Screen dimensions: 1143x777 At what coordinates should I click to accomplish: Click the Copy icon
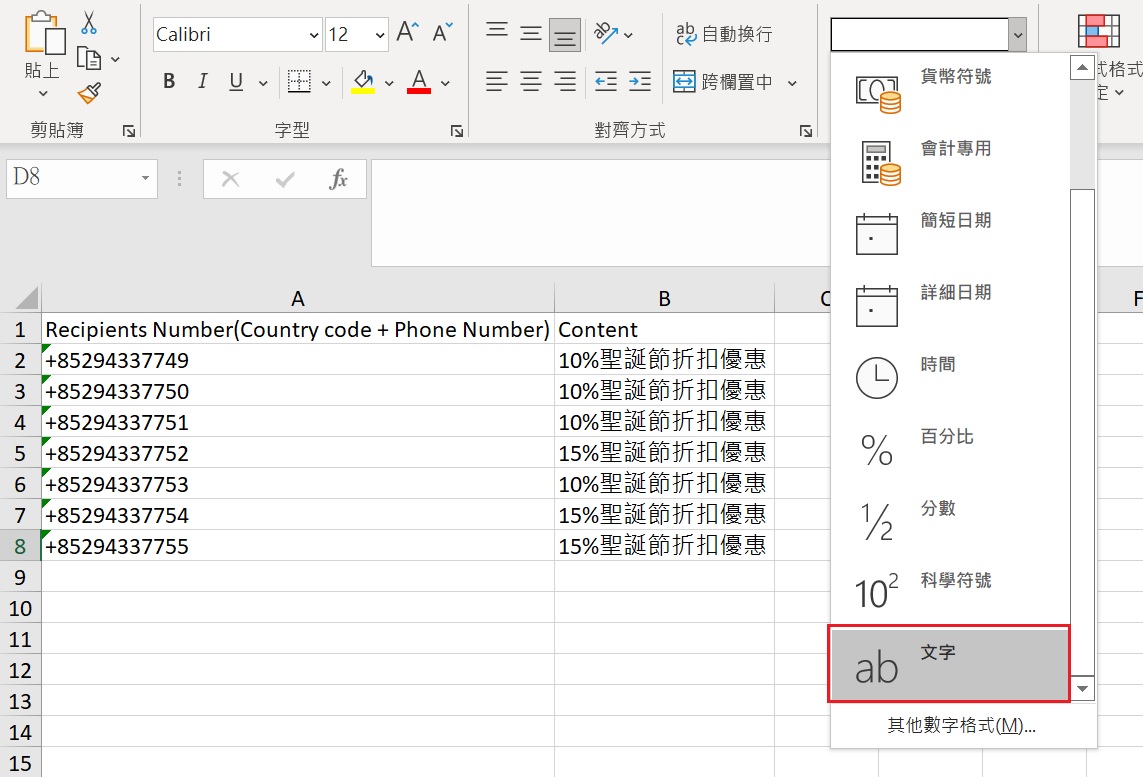tap(89, 58)
